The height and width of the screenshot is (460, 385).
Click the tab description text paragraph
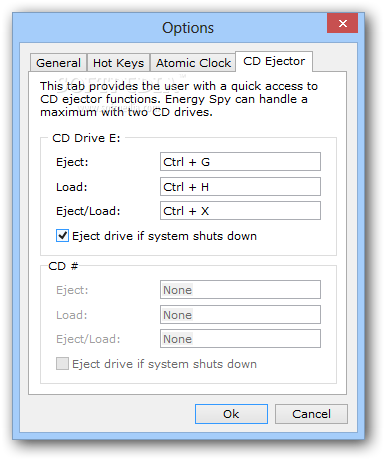179,99
